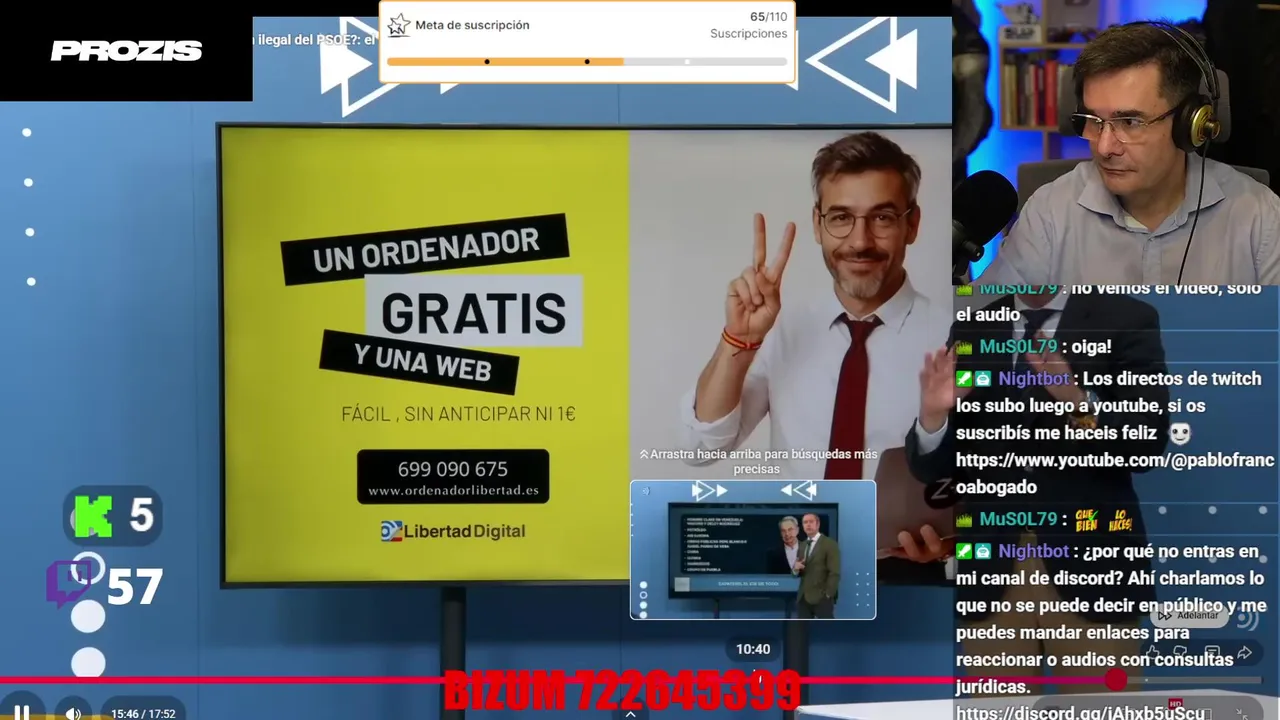This screenshot has height=720, width=1280.
Task: Click the phone number 699 090 675
Action: [452, 469]
